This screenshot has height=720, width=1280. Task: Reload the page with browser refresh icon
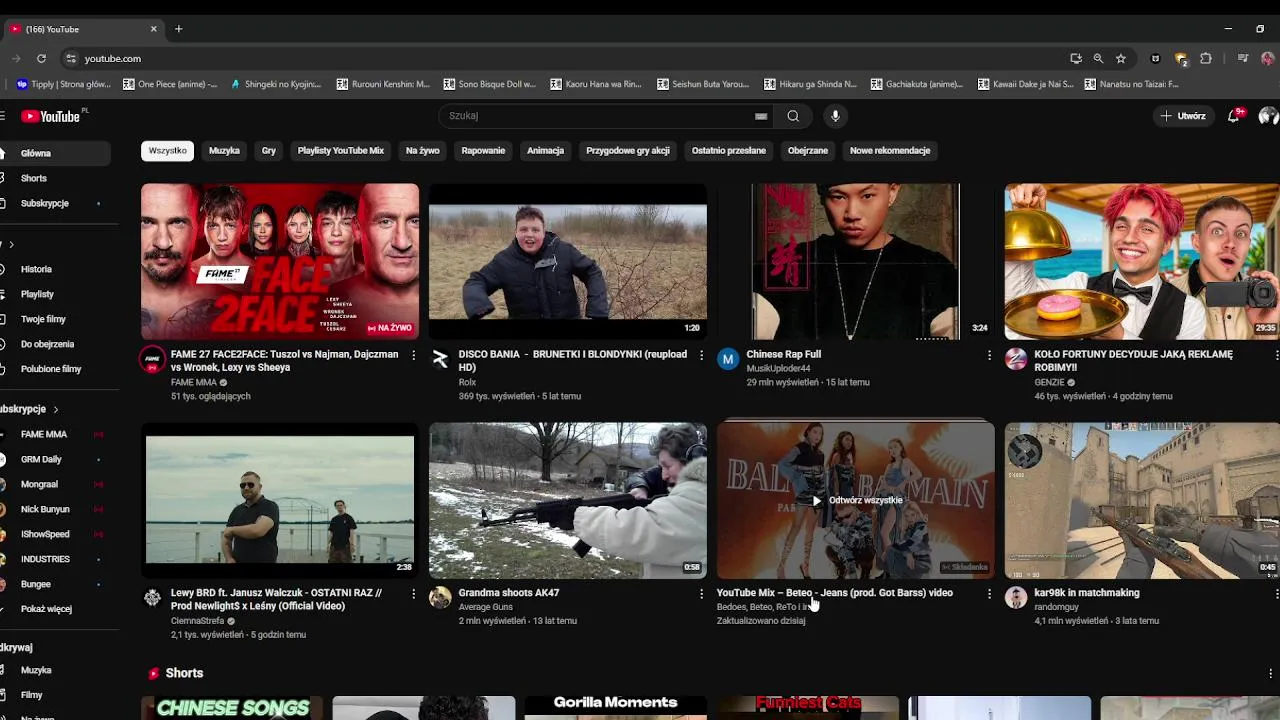tap(41, 58)
